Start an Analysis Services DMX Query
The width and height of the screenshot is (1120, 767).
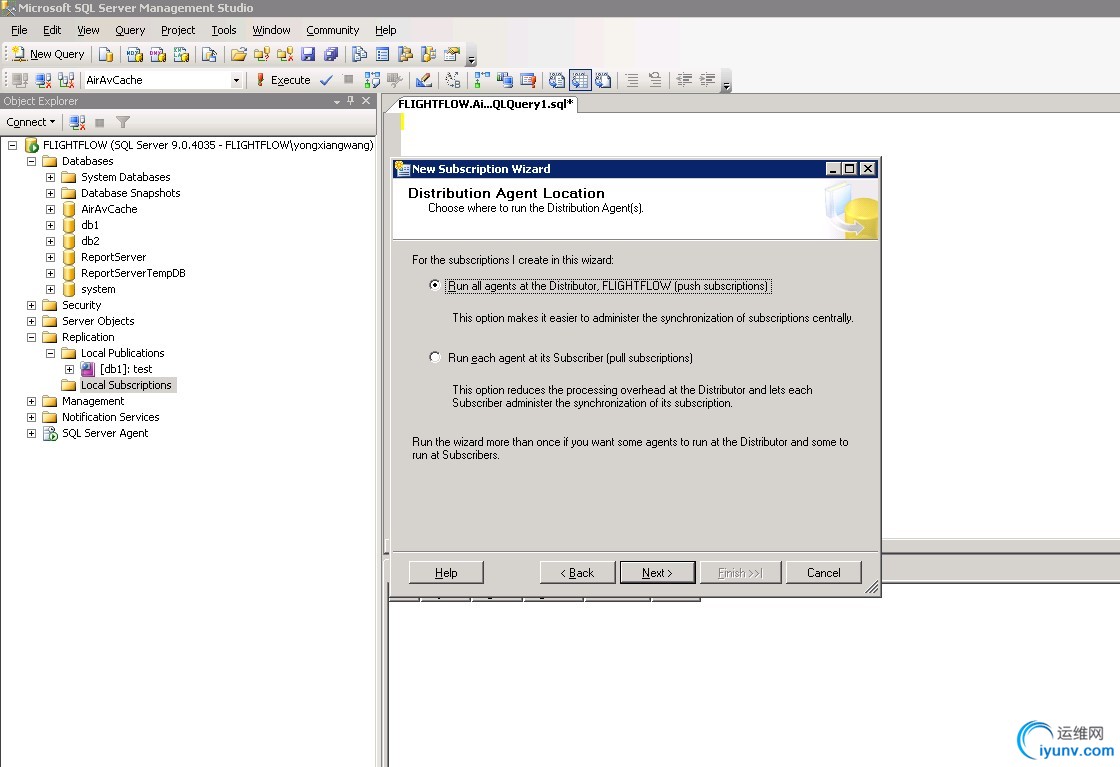(158, 54)
